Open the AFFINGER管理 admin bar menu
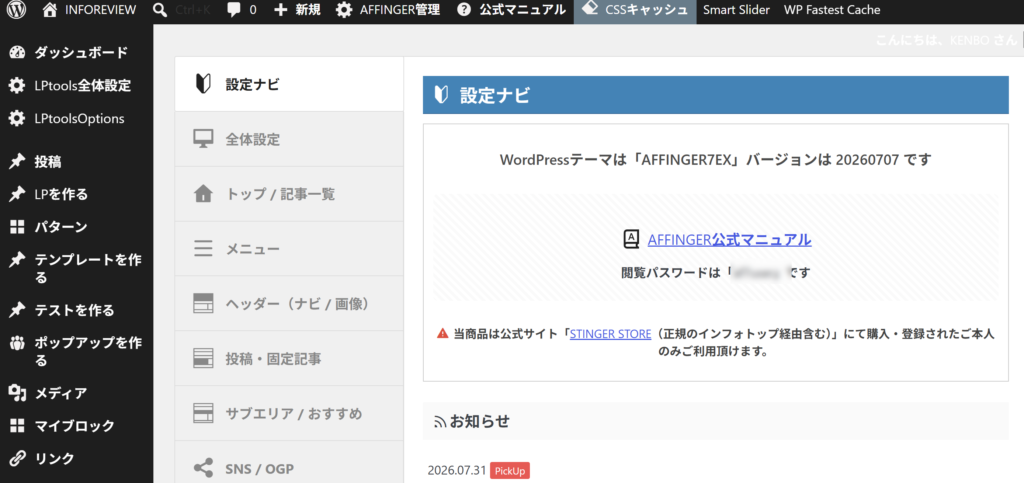 pyautogui.click(x=388, y=10)
